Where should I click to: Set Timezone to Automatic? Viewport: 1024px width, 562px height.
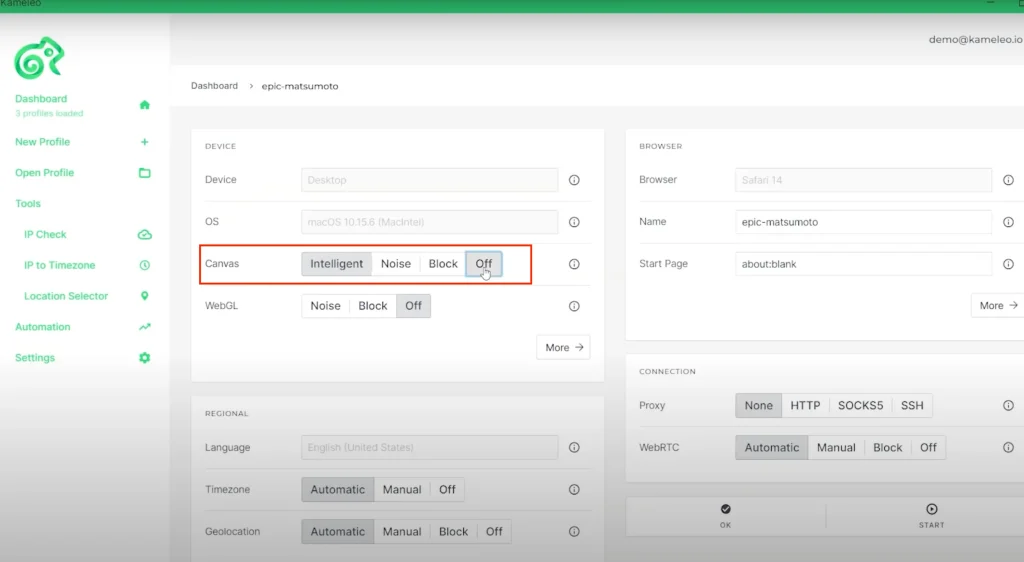[338, 490]
